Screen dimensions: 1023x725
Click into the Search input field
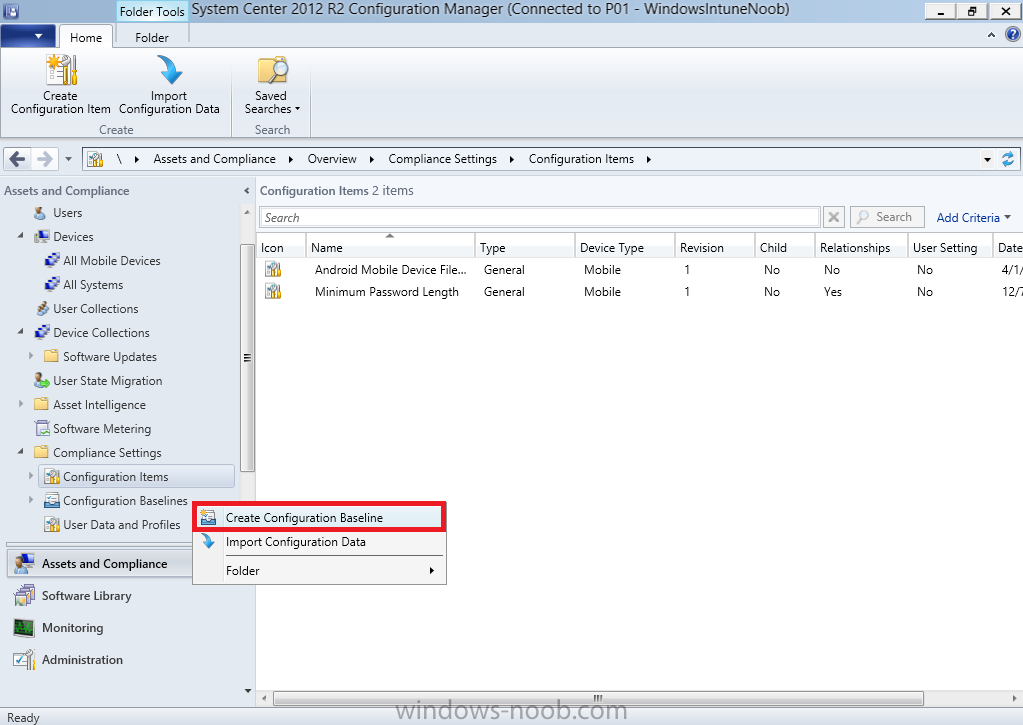click(540, 217)
